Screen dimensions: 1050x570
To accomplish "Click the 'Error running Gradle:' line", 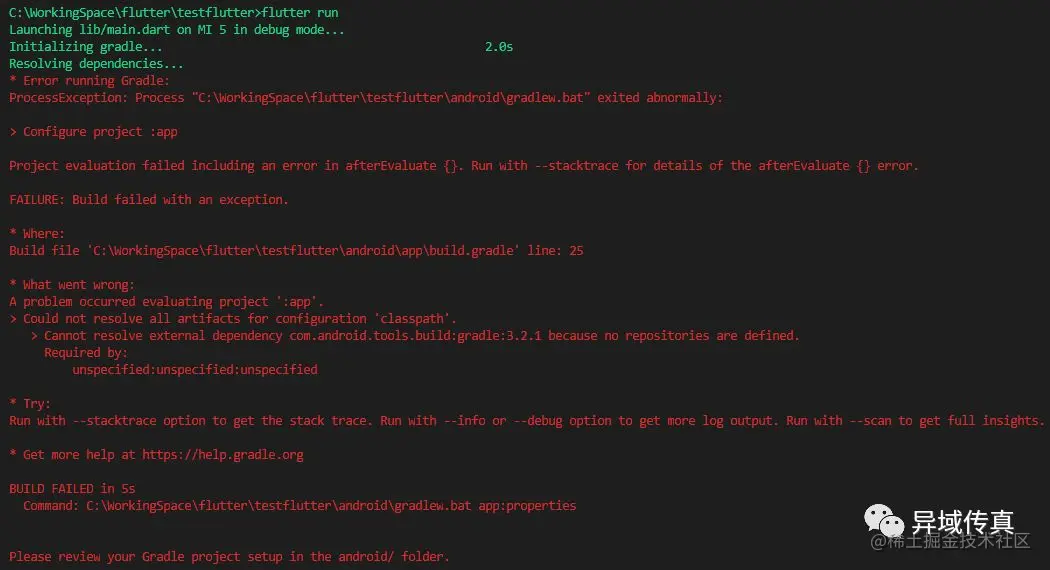I will tap(89, 81).
